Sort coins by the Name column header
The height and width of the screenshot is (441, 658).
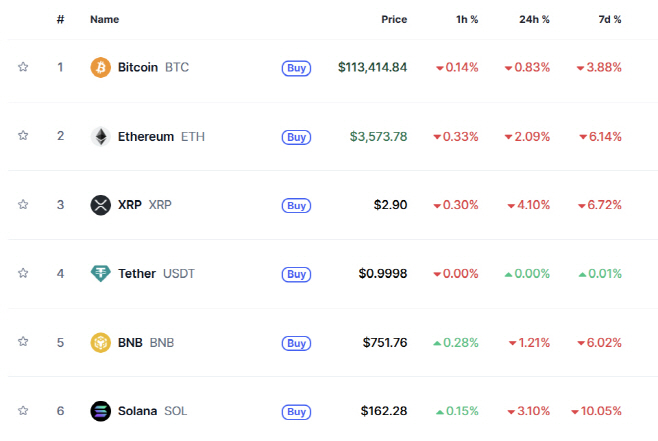[104, 19]
